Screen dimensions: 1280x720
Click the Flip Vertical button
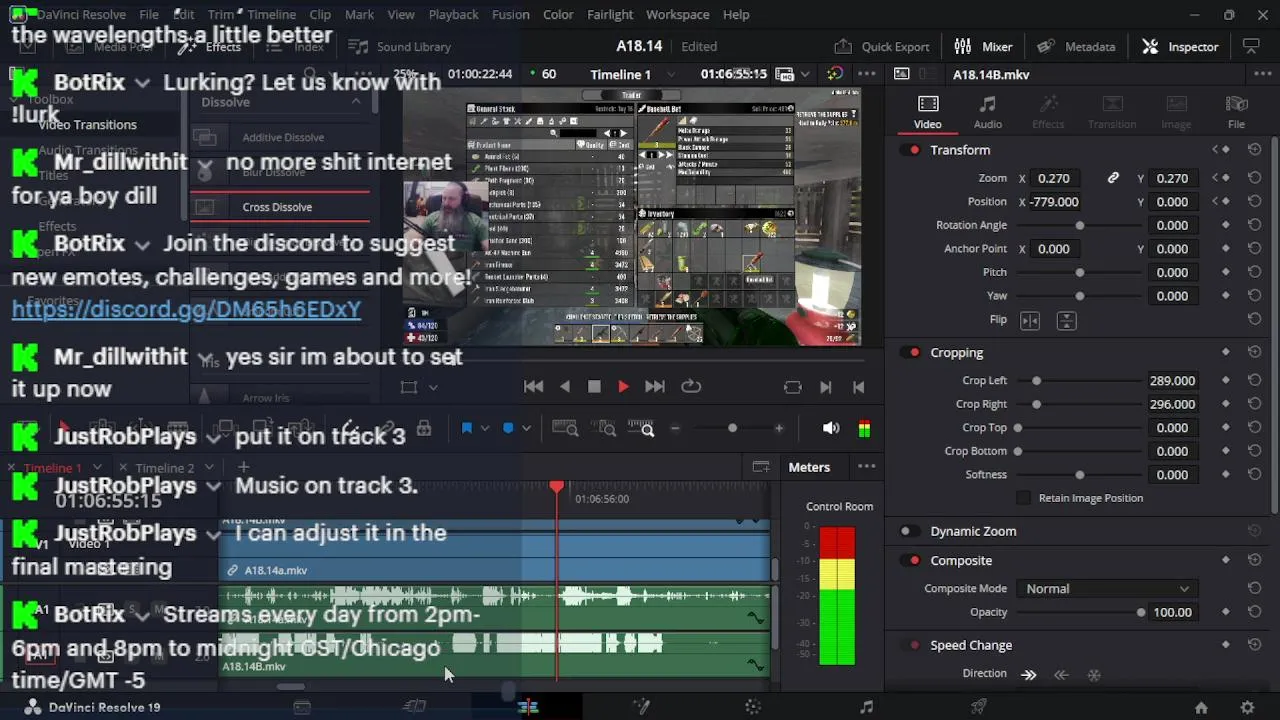click(1066, 320)
